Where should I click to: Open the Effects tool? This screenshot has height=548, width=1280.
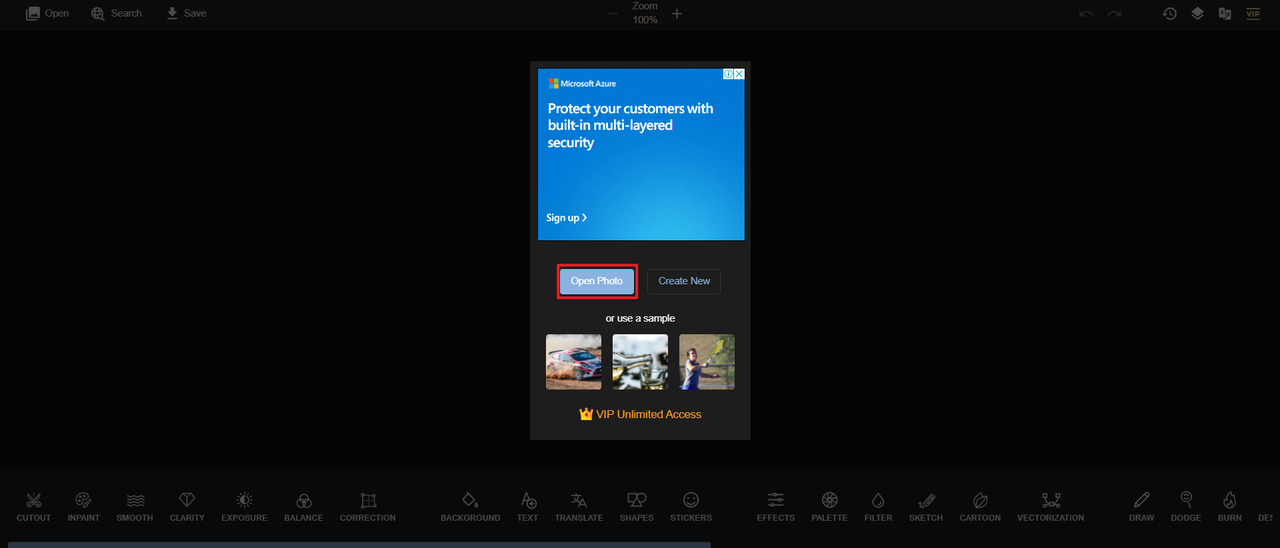(776, 507)
